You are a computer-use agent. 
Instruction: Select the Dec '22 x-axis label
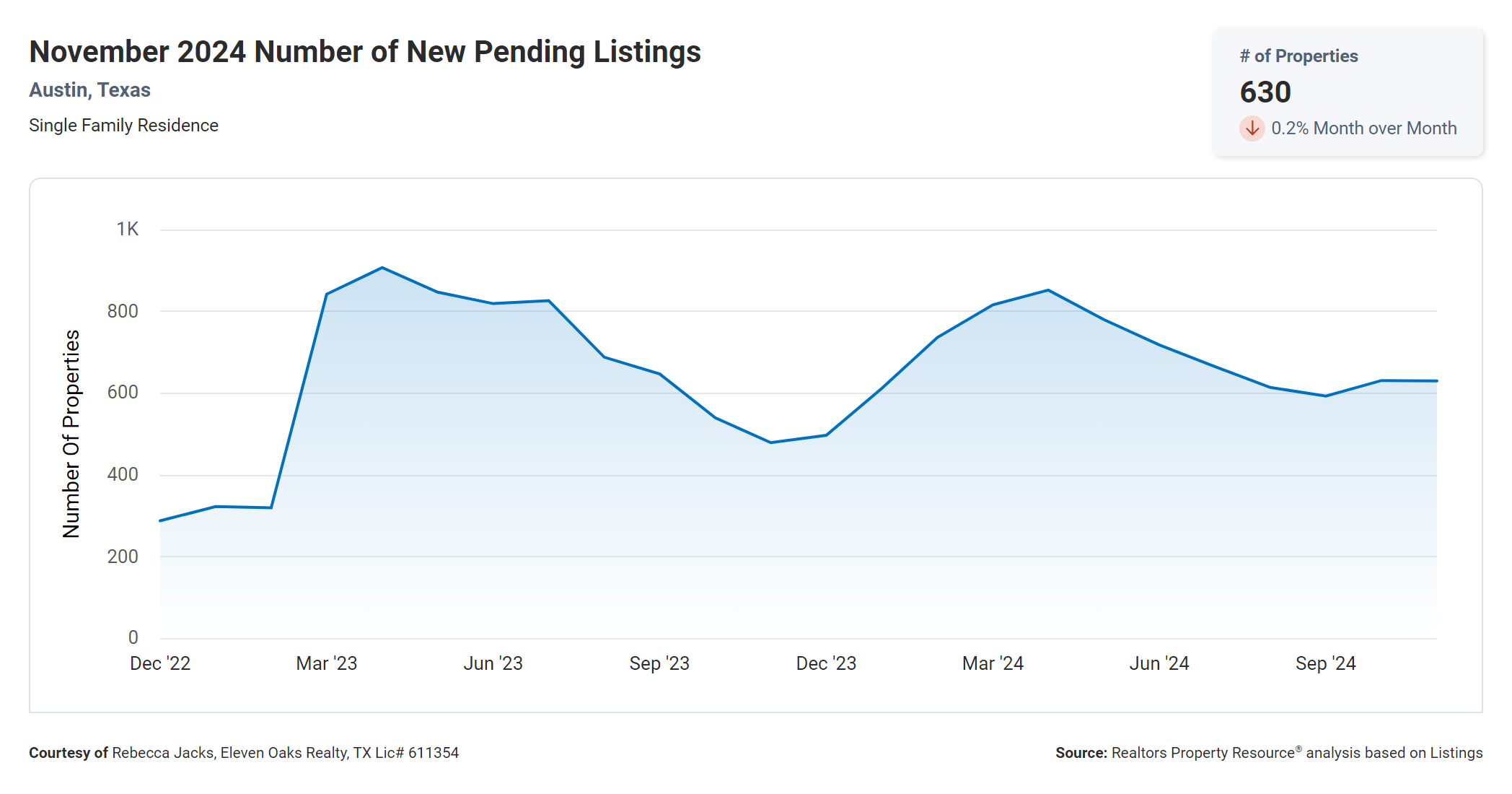(160, 663)
